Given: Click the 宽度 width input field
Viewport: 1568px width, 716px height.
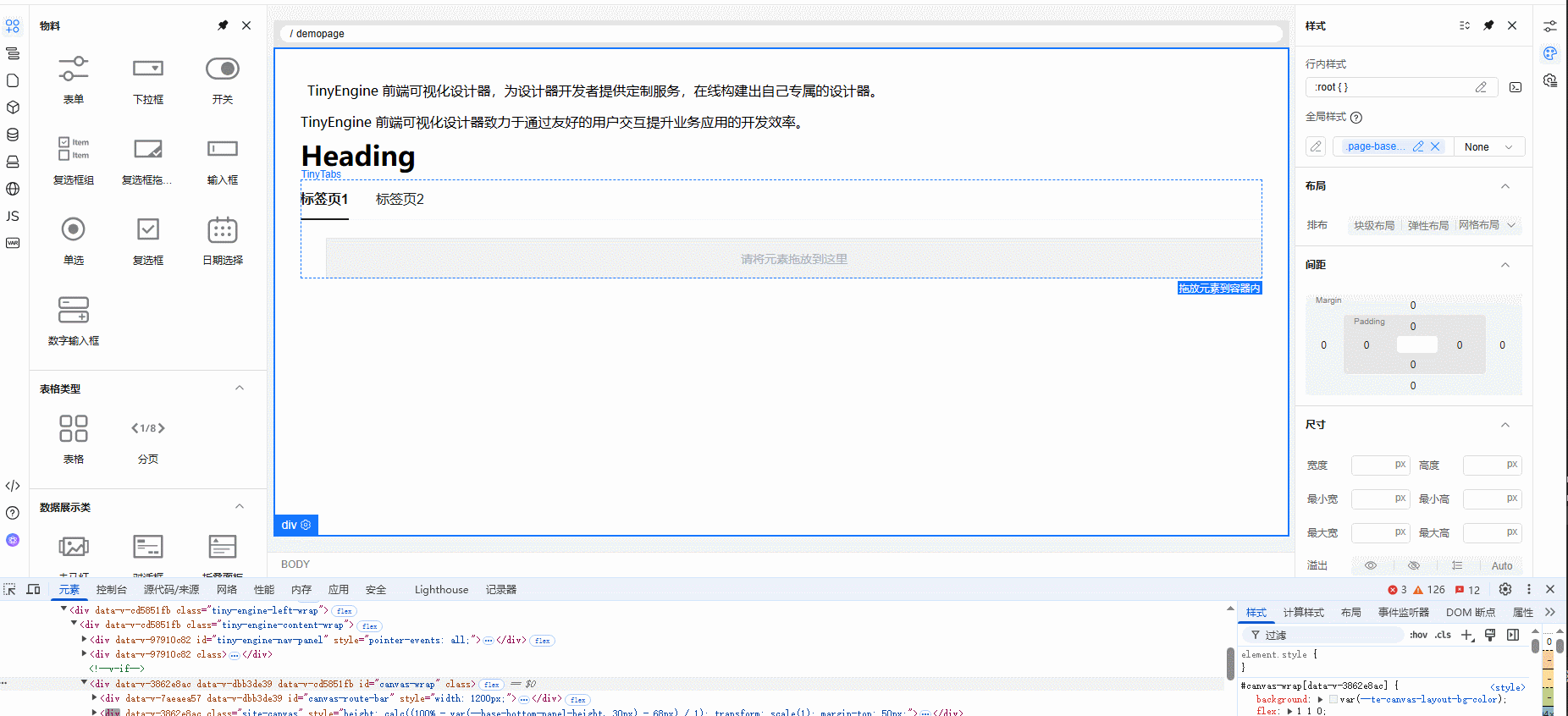Looking at the screenshot, I should pos(1380,465).
